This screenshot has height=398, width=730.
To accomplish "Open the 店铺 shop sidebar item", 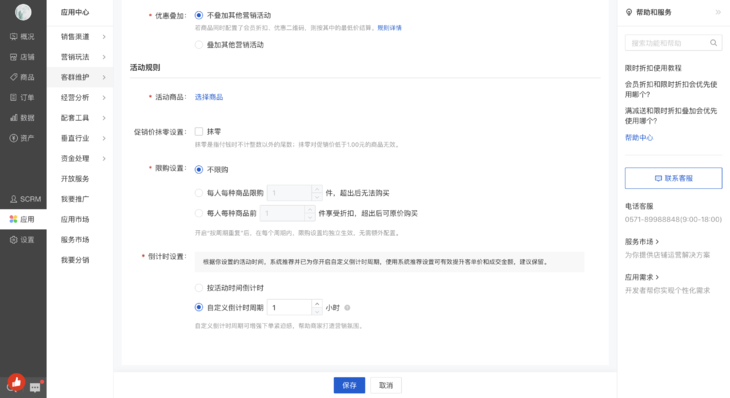I will click(22, 57).
